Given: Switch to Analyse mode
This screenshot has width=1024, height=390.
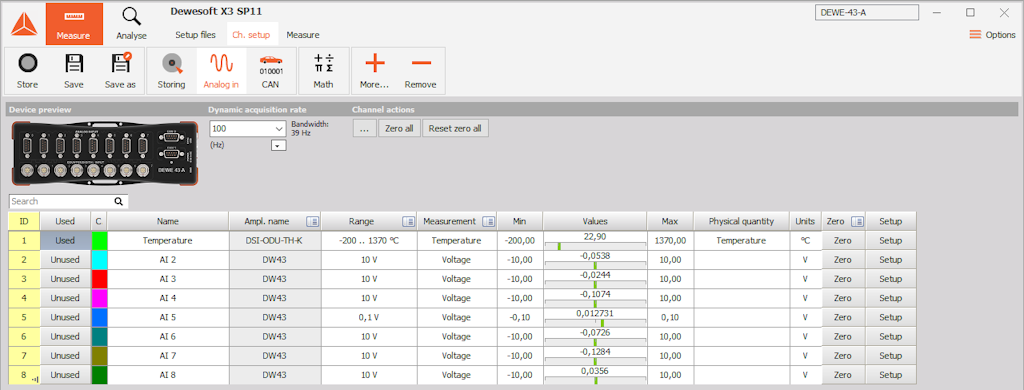Looking at the screenshot, I should [x=131, y=24].
